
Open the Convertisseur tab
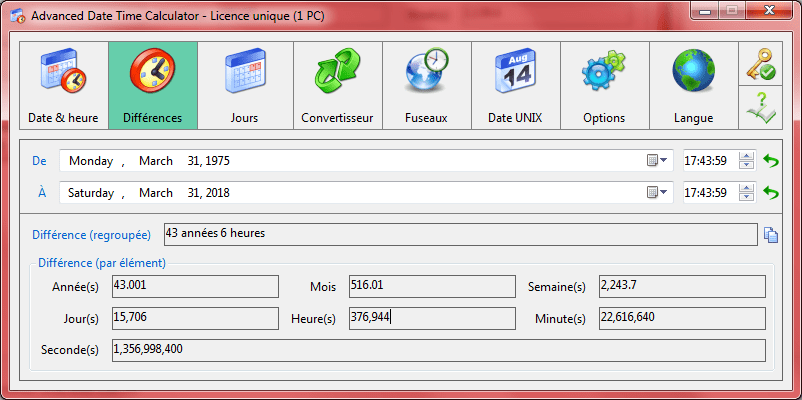[x=338, y=85]
